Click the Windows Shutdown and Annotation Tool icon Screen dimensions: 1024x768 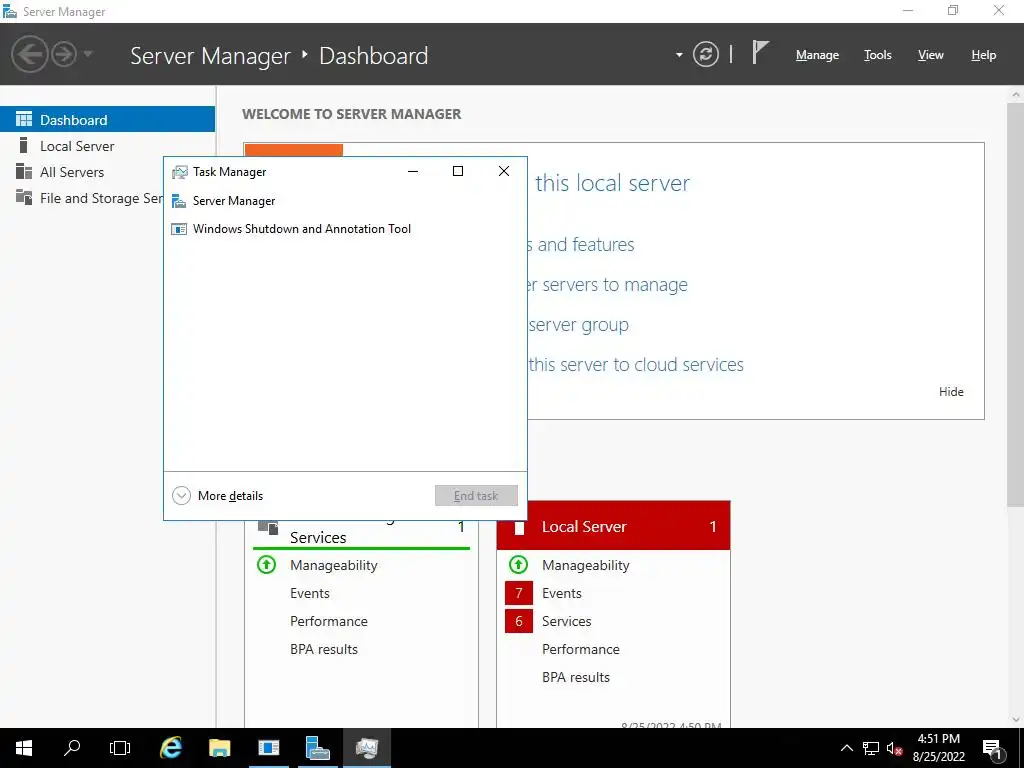pos(178,229)
